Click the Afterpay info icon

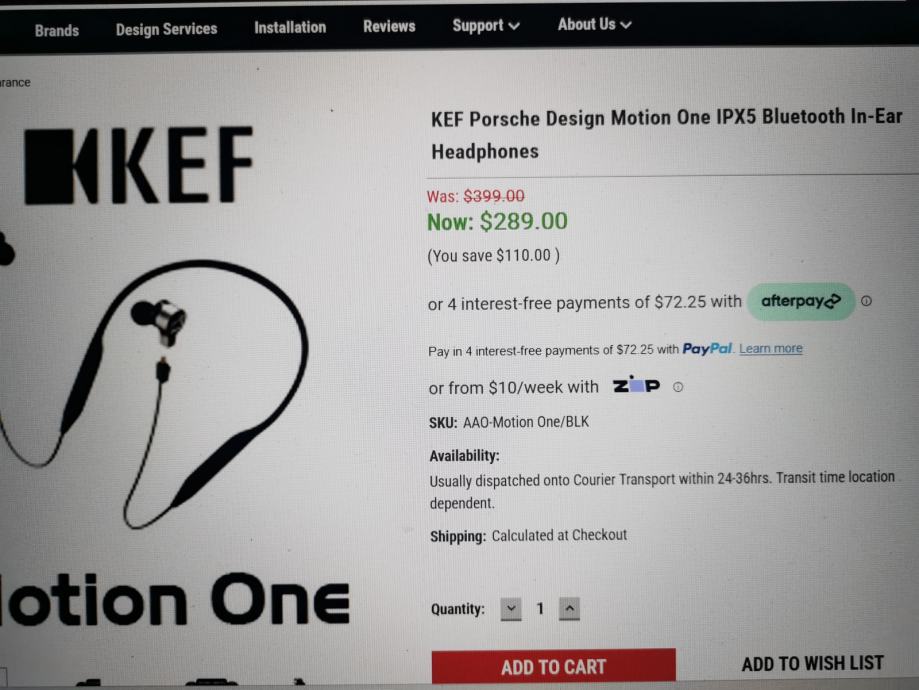(866, 301)
